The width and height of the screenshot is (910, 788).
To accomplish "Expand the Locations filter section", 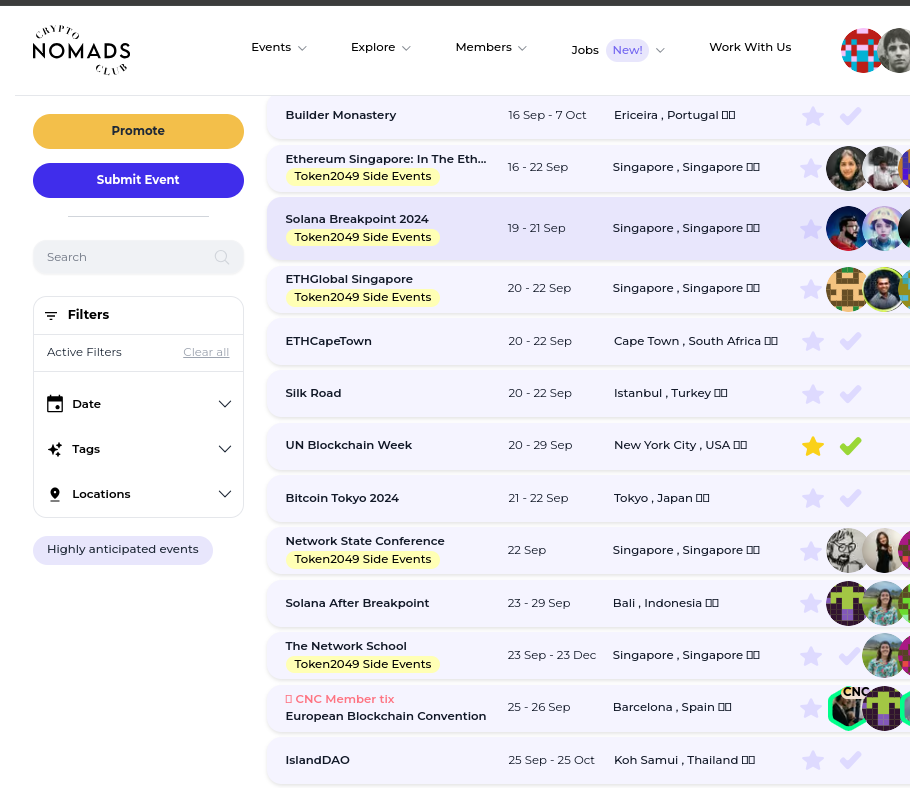I will click(224, 494).
